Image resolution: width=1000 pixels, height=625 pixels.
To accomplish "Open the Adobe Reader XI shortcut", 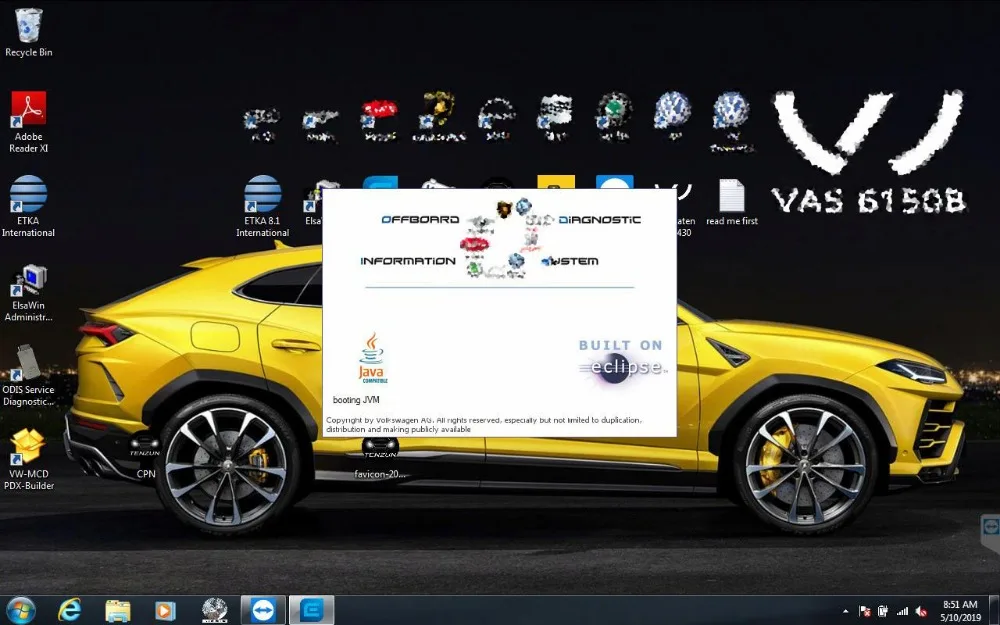I will (28, 122).
